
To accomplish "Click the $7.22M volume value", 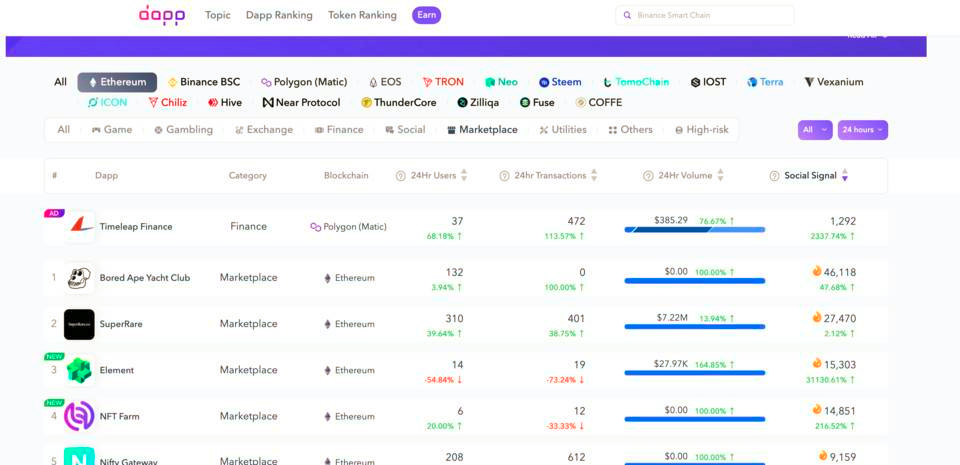I will pyautogui.click(x=671, y=318).
